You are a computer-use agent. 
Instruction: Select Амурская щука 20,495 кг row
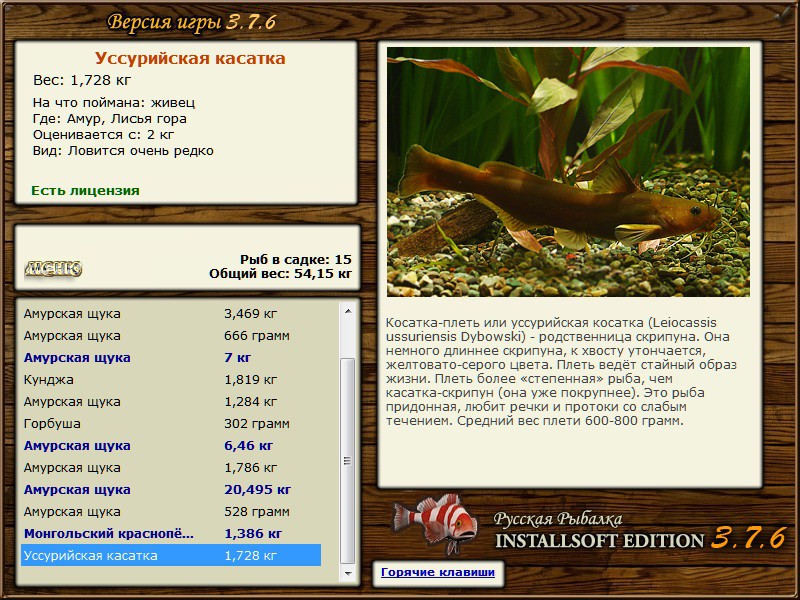point(171,489)
